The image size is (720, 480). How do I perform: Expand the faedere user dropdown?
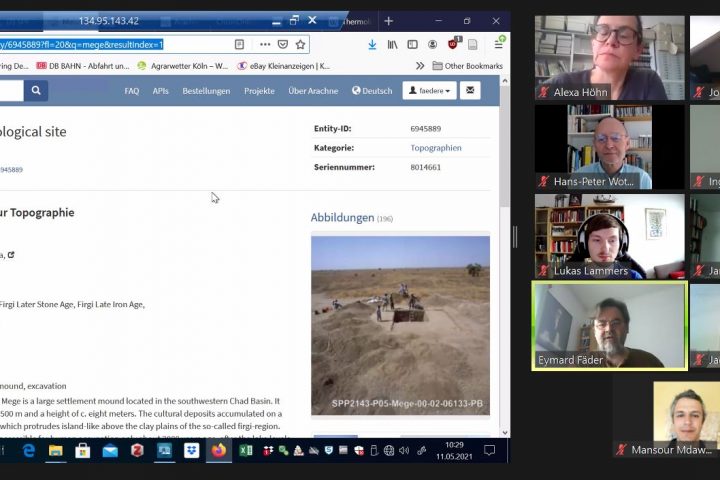coord(429,90)
